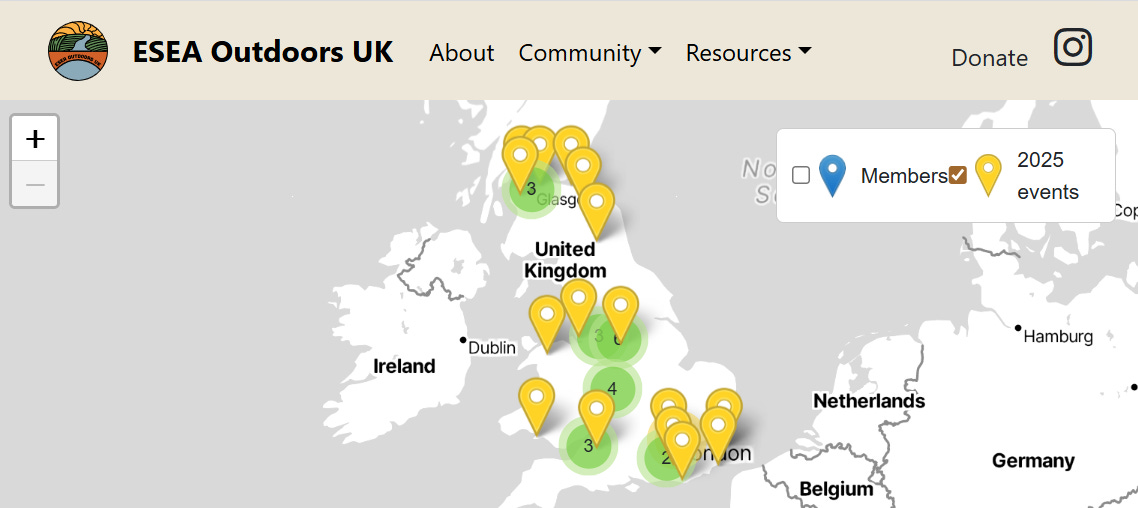Open the green cluster of 3 near Glasgow
The height and width of the screenshot is (508, 1138).
(531, 189)
